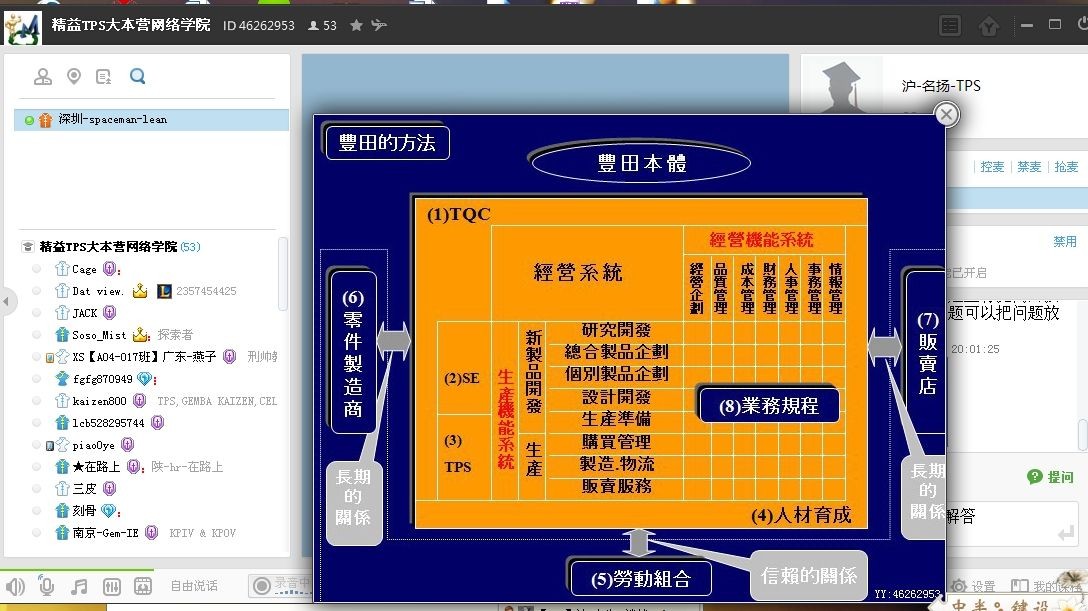Screen dimensions: 1088x611
Task: Select user 深圳-spaceman-lean at top
Action: (x=151, y=119)
